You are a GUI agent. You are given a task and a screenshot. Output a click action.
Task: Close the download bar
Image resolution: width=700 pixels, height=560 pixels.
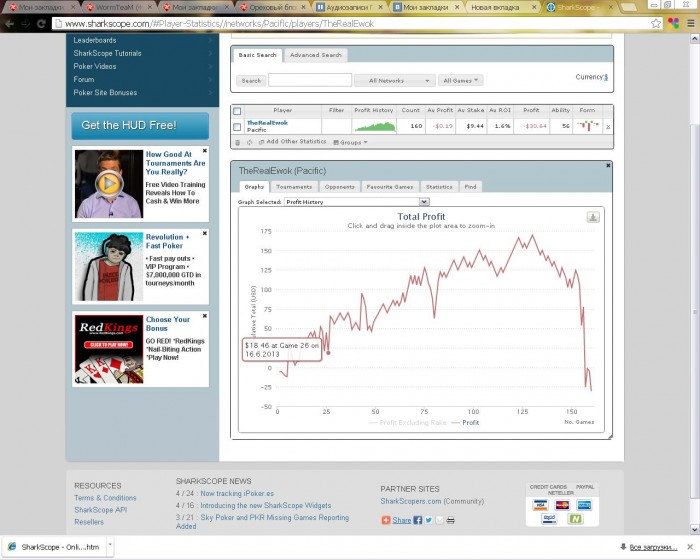(x=690, y=547)
